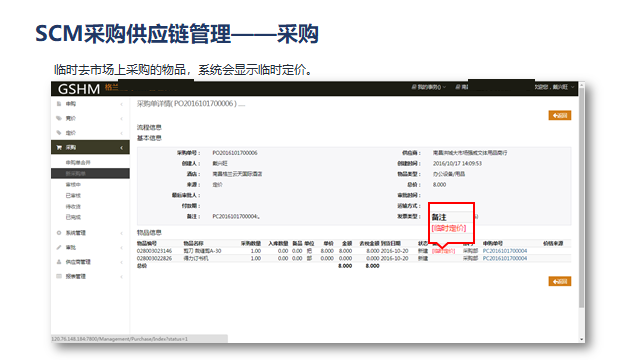The height and width of the screenshot is (360, 640).
Task: Select the 申购单合并 submenu item
Action: click(78, 162)
